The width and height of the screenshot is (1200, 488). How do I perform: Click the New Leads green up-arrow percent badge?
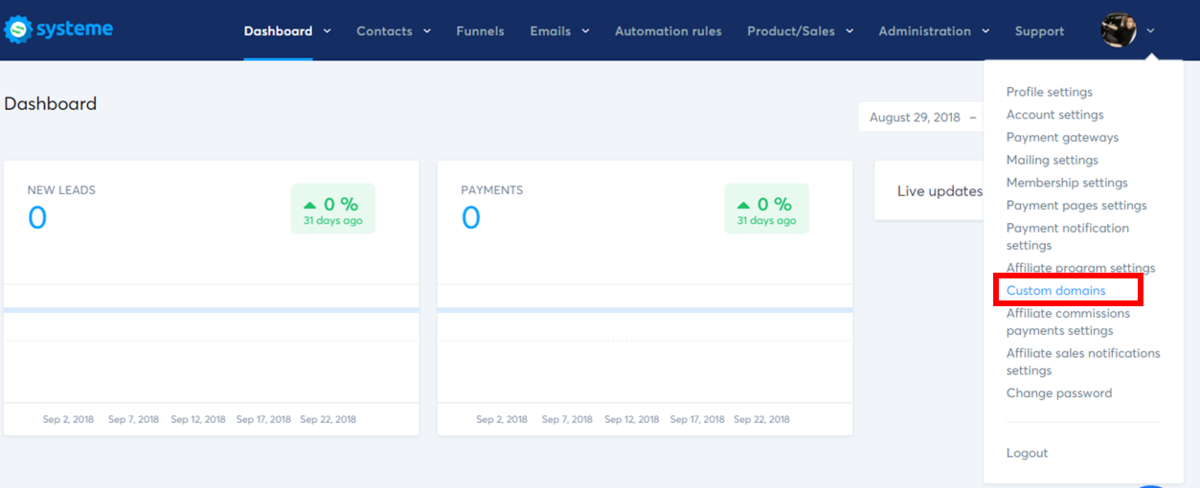point(333,209)
